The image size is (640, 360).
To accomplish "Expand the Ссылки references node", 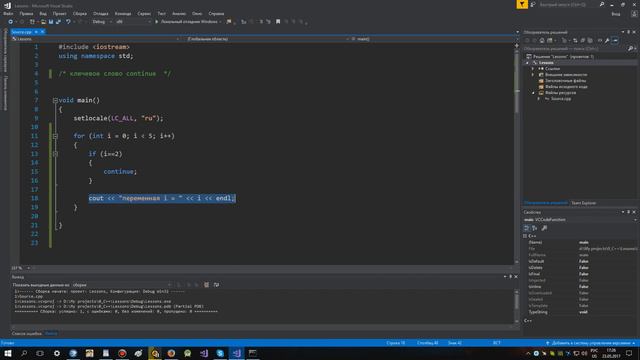I will (533, 69).
